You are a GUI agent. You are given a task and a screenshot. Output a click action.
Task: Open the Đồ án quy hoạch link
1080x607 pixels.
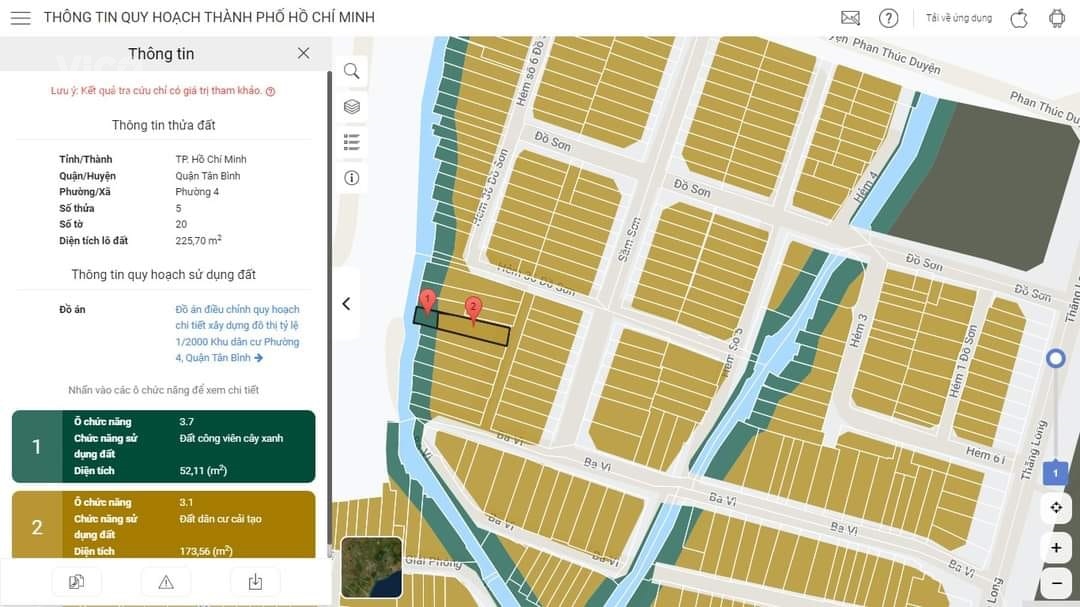(x=237, y=333)
